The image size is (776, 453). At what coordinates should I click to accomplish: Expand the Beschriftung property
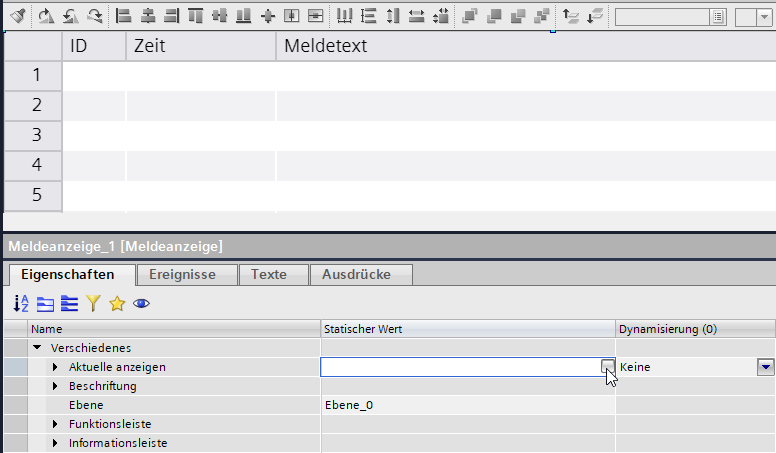click(x=55, y=386)
